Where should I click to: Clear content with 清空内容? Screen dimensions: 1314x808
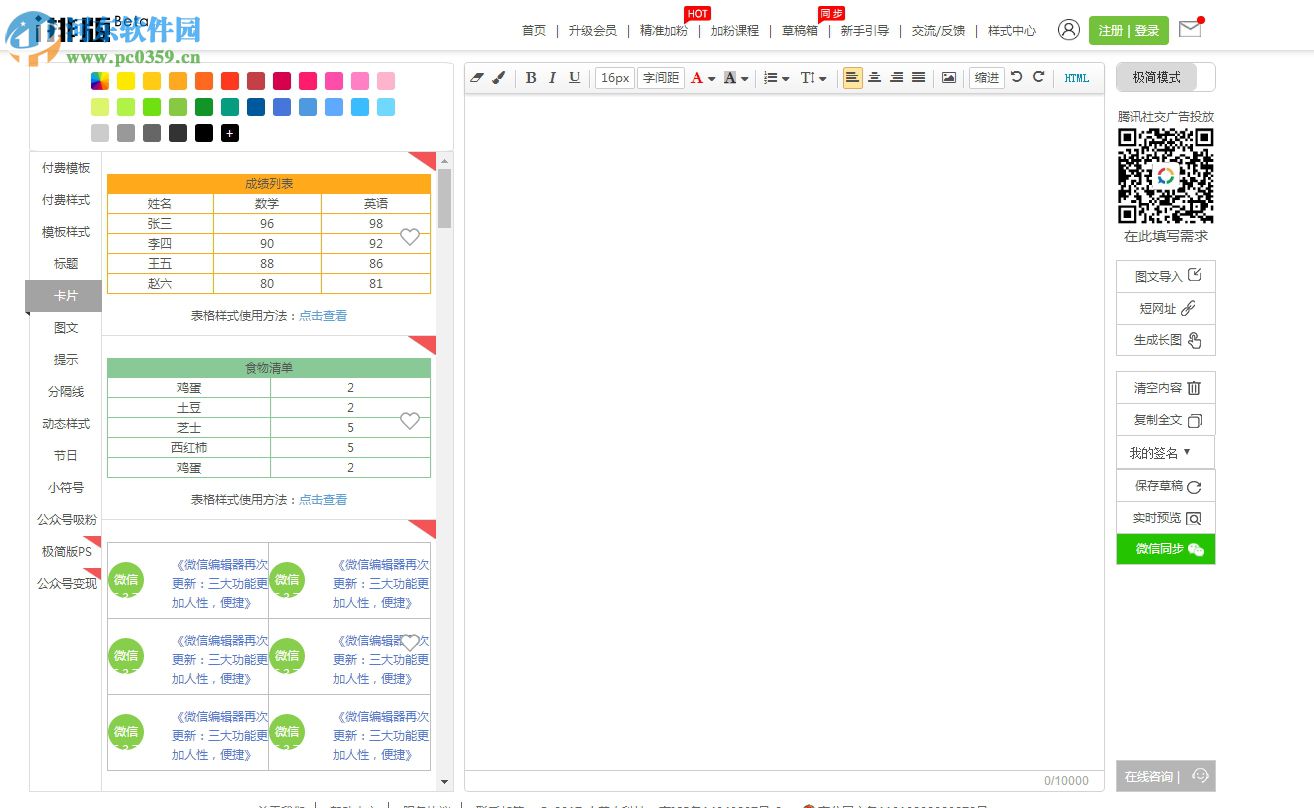[x=1166, y=388]
